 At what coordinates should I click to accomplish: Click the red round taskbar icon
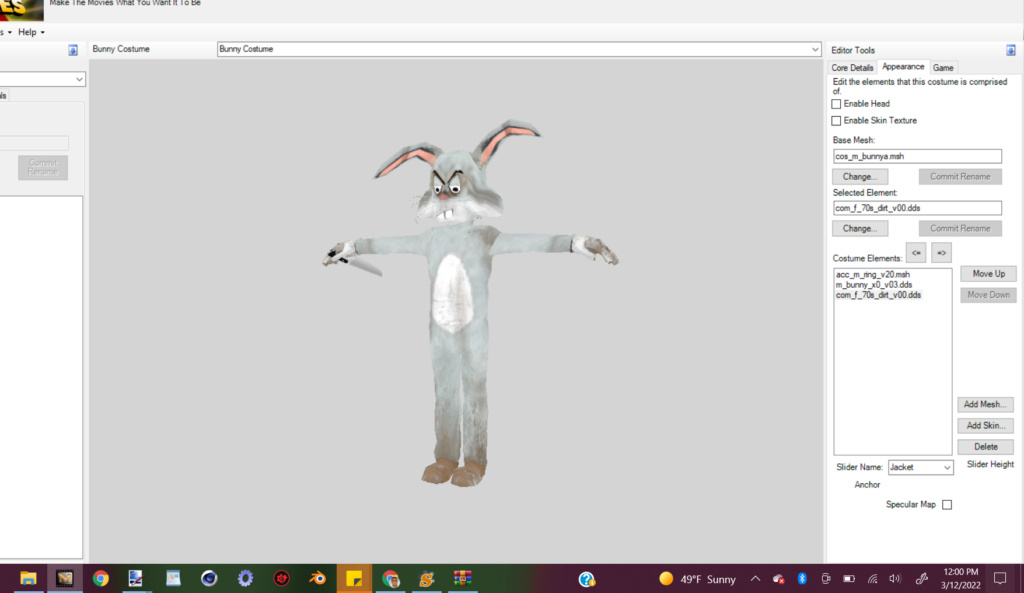coord(281,579)
